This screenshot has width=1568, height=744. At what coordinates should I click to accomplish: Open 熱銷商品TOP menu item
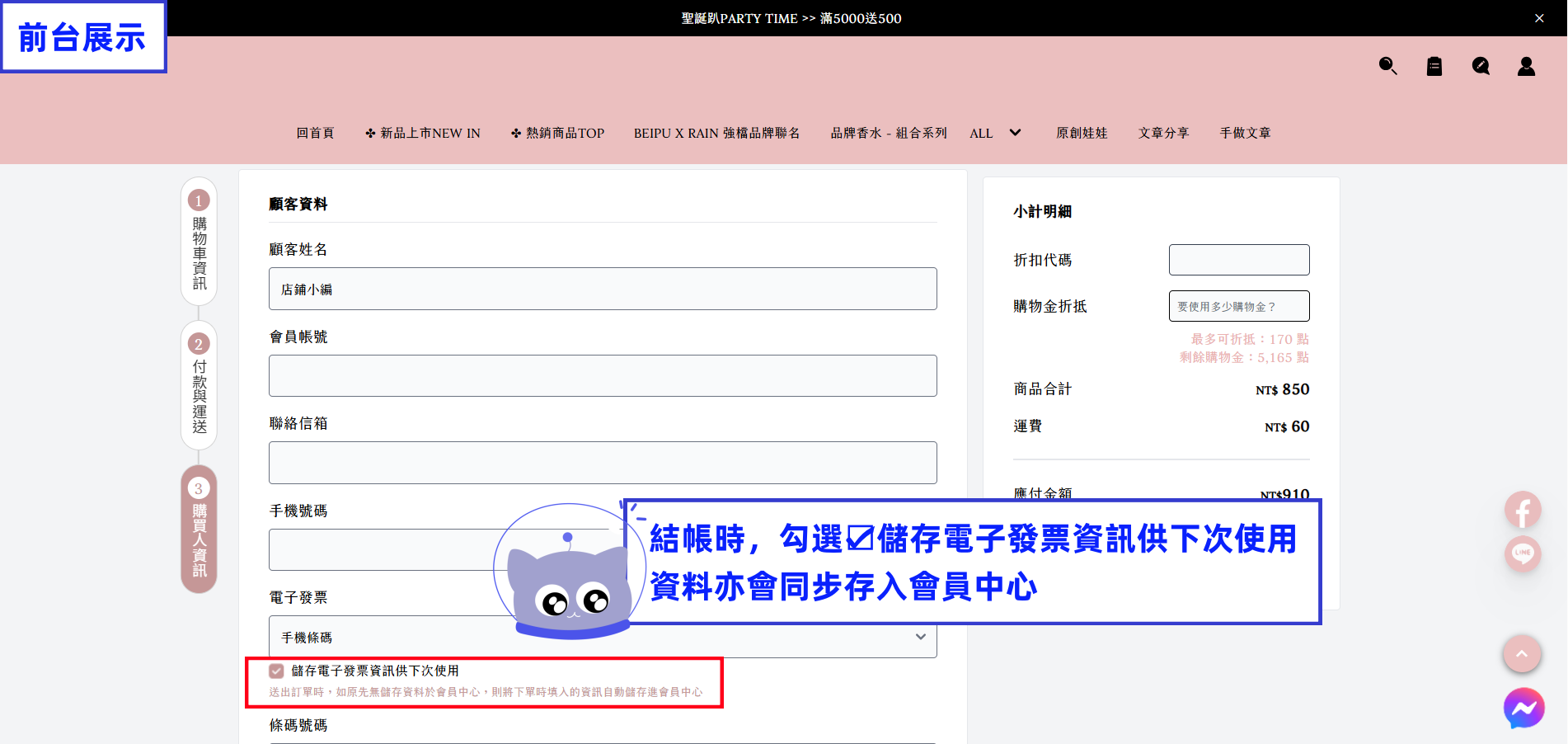557,133
